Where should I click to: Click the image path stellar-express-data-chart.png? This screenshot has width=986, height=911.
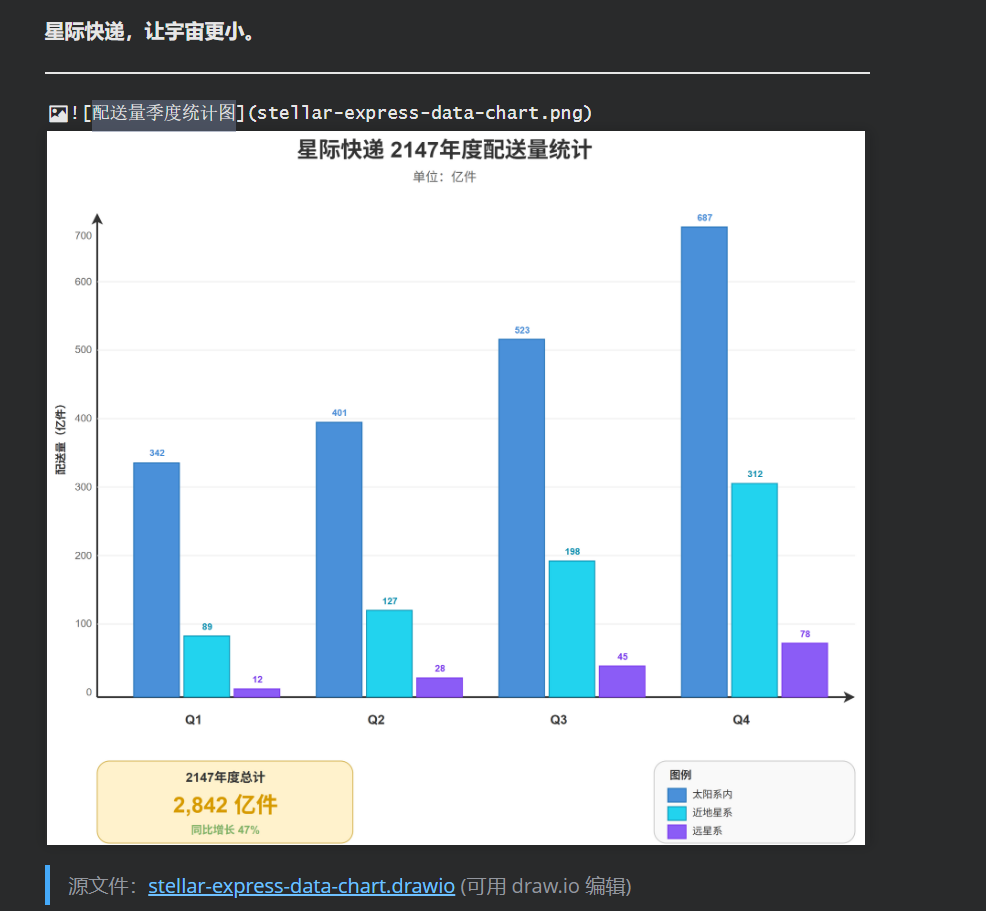pos(421,113)
